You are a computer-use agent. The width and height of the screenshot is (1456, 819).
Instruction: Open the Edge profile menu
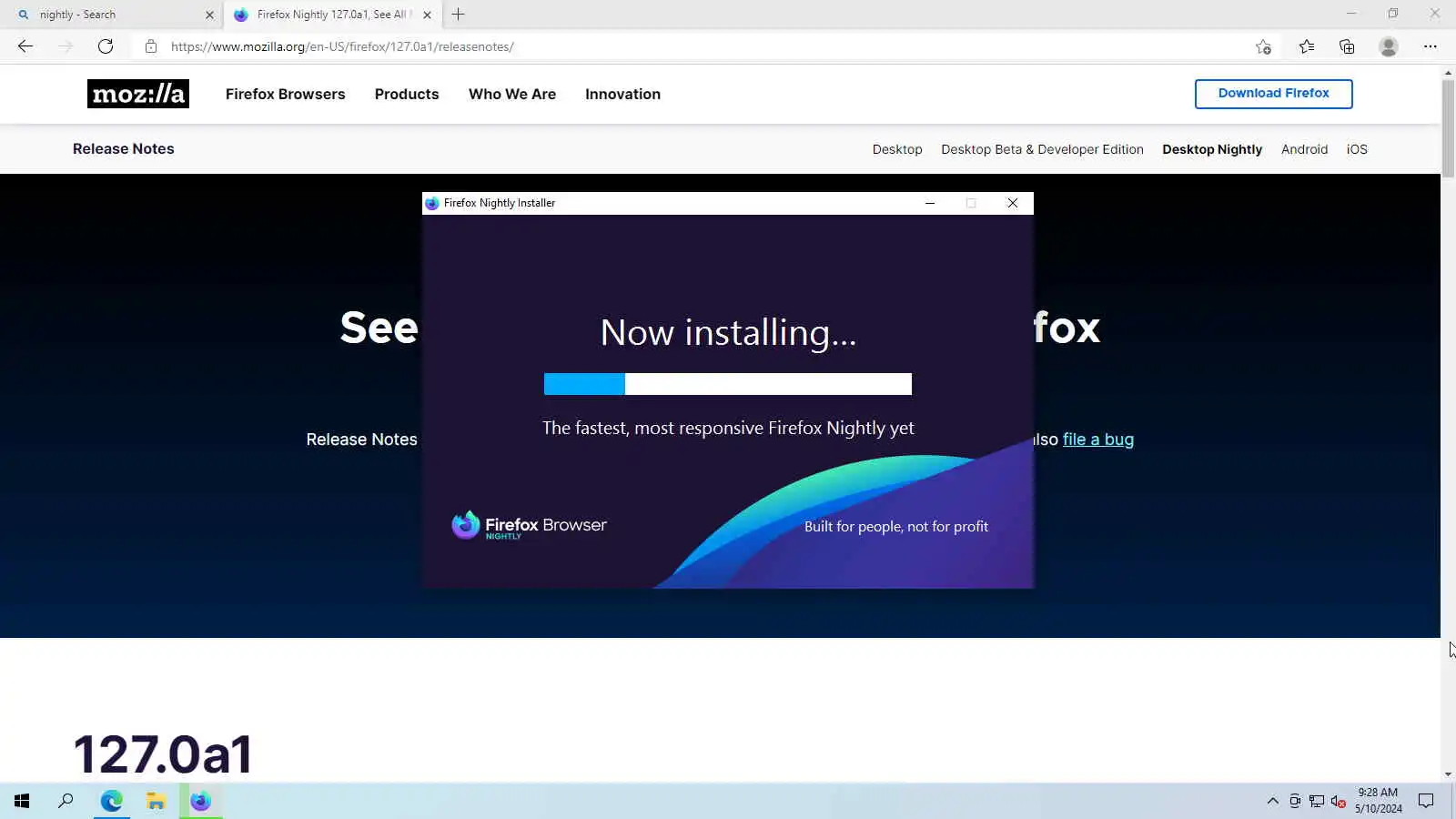1388,46
